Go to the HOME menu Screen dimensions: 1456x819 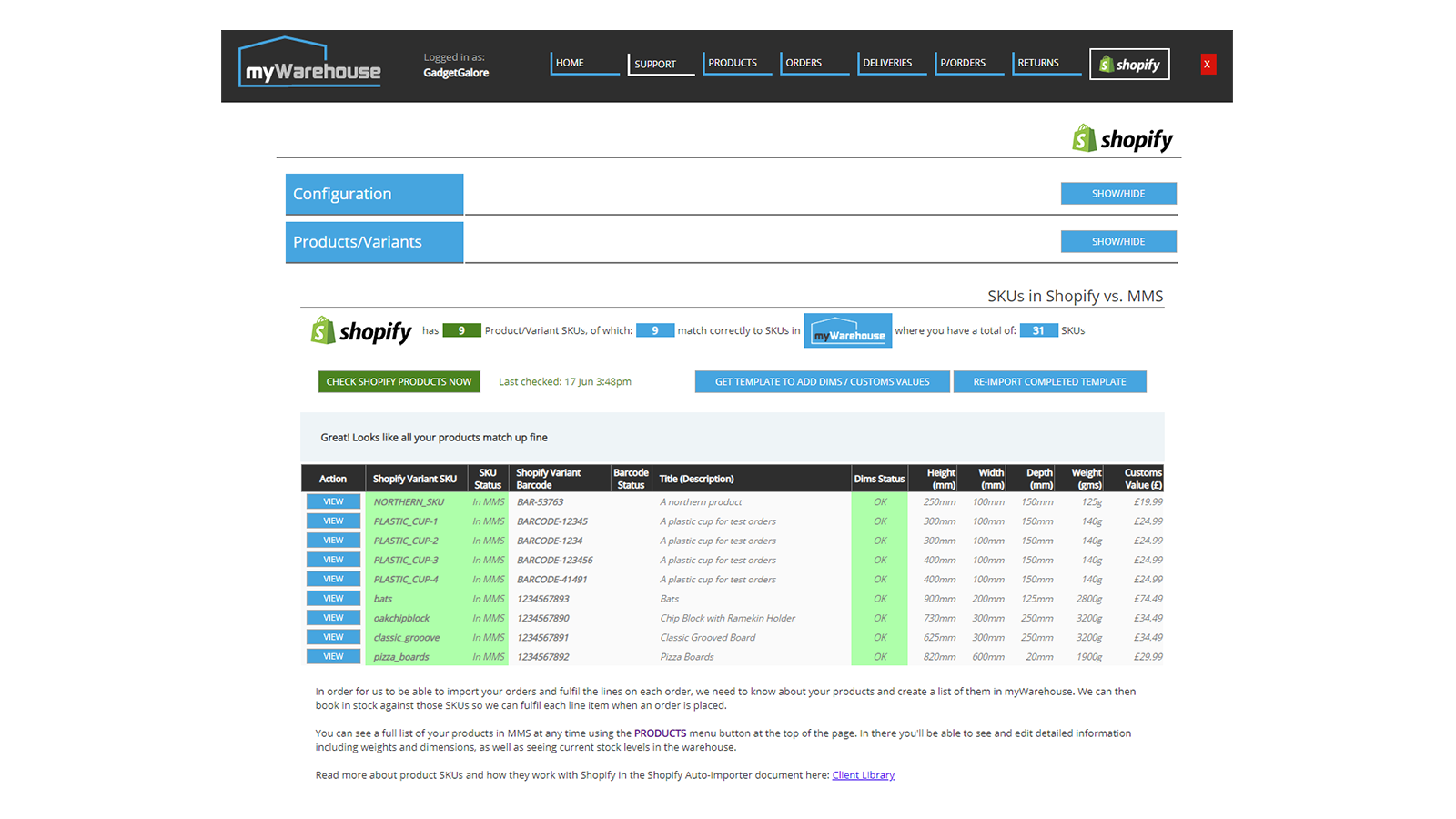(585, 63)
